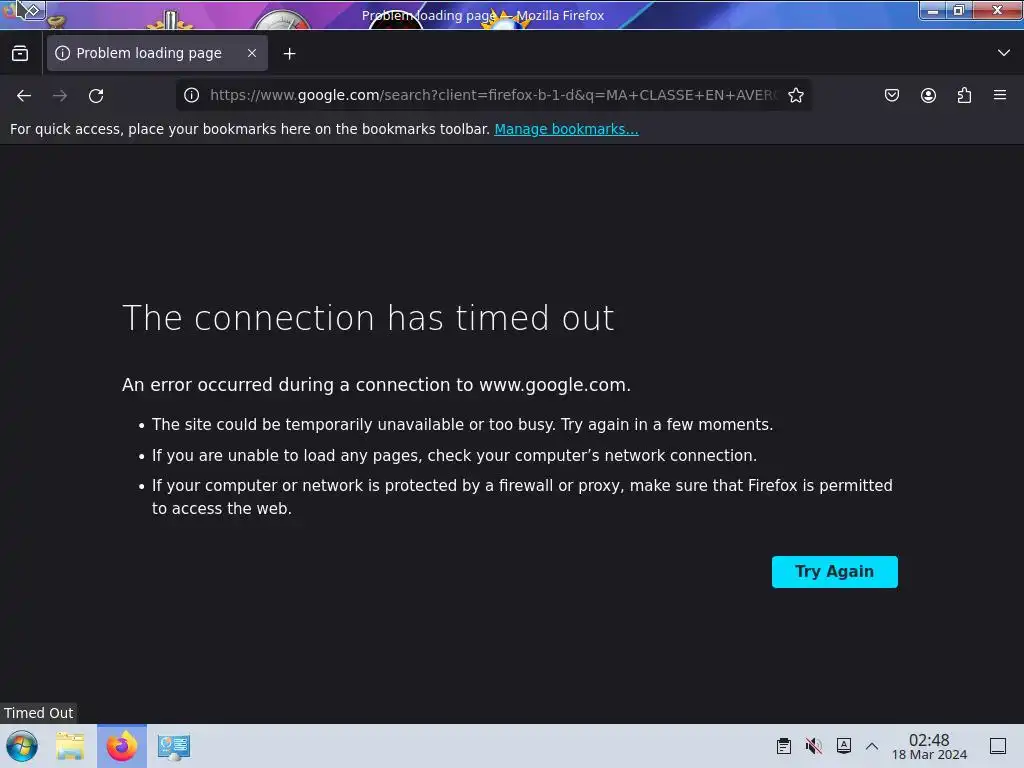The image size is (1024, 768).
Task: Go forward one page
Action: click(60, 95)
